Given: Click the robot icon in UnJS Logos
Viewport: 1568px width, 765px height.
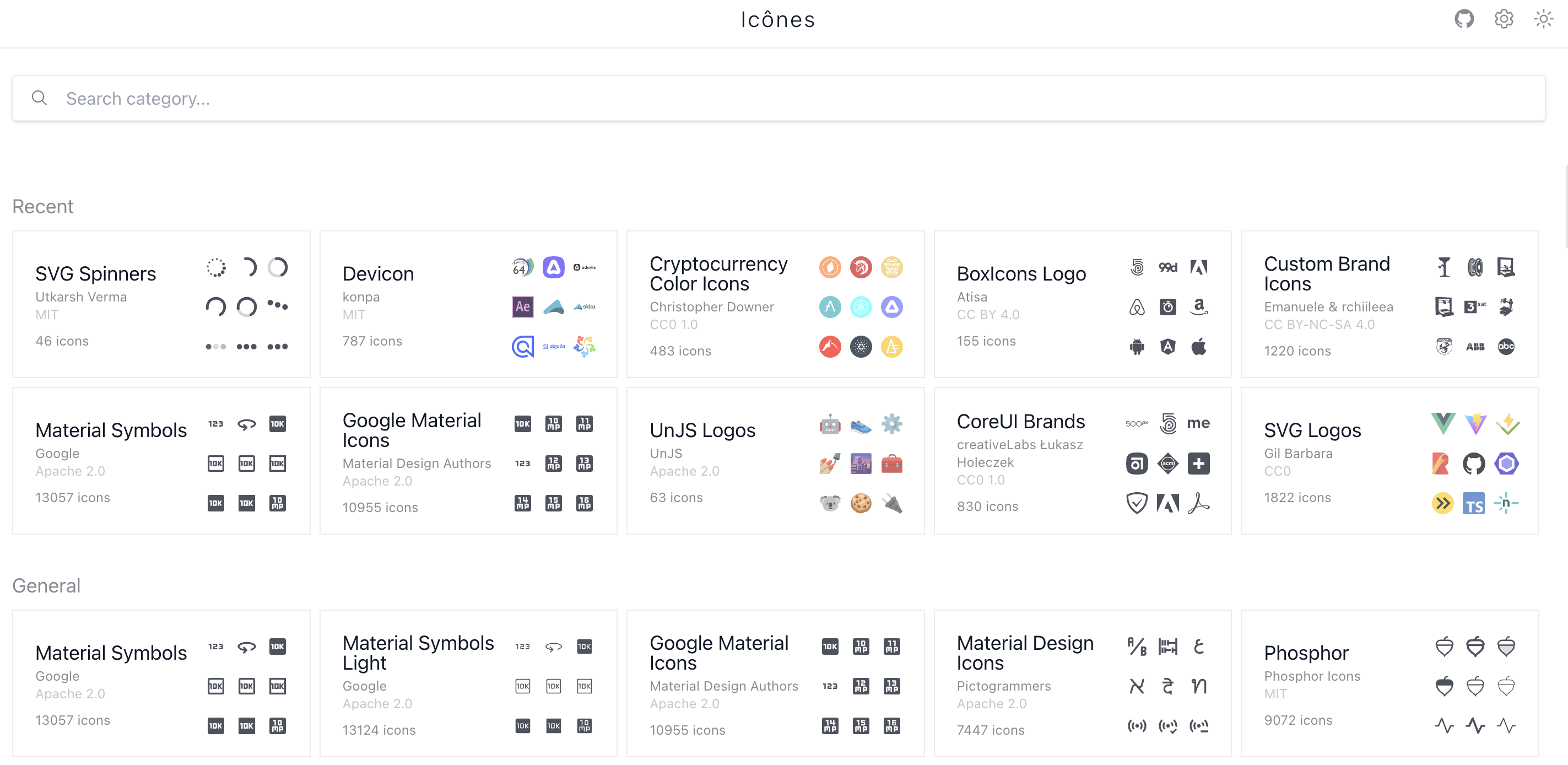Looking at the screenshot, I should pos(830,424).
